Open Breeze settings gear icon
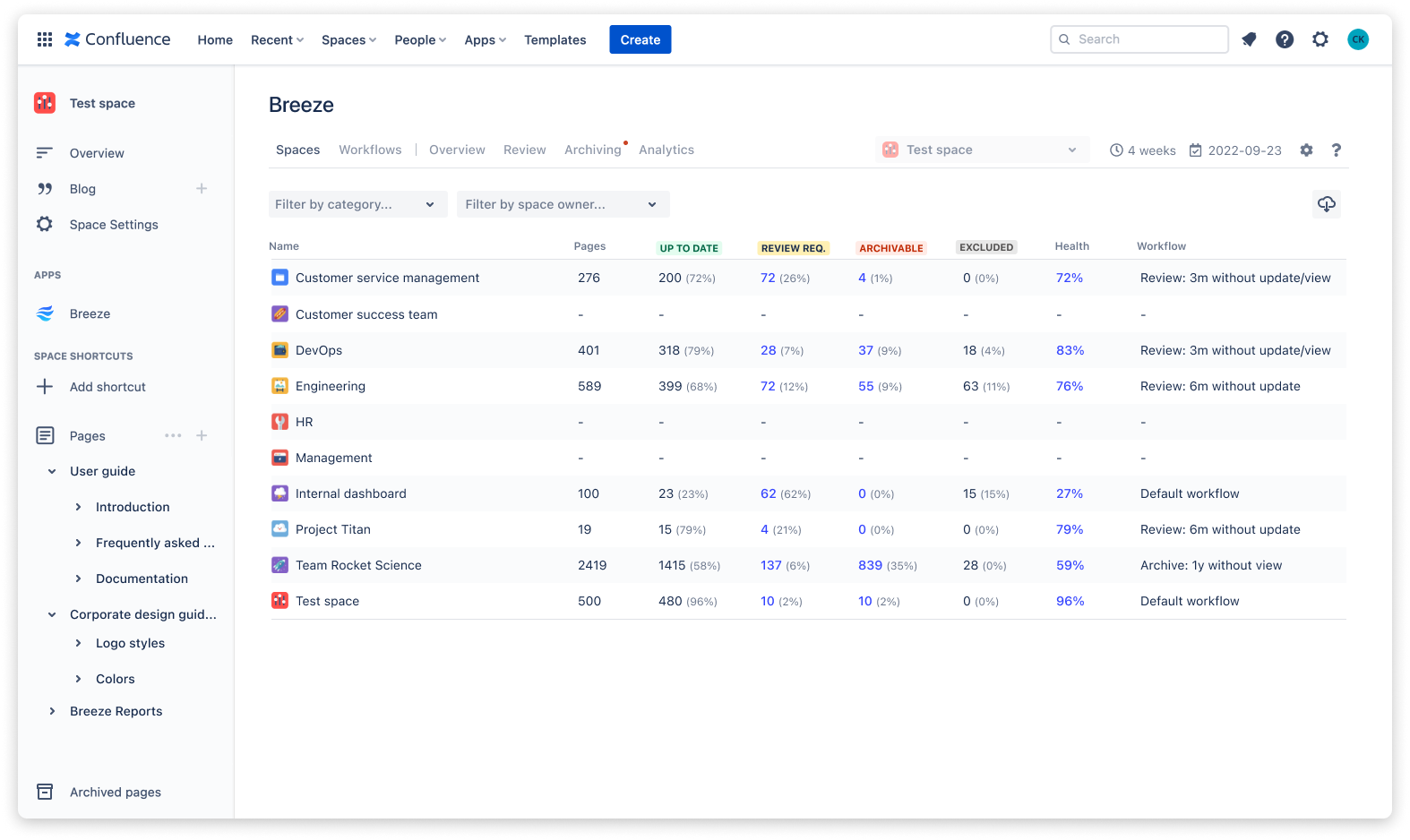 point(1307,150)
